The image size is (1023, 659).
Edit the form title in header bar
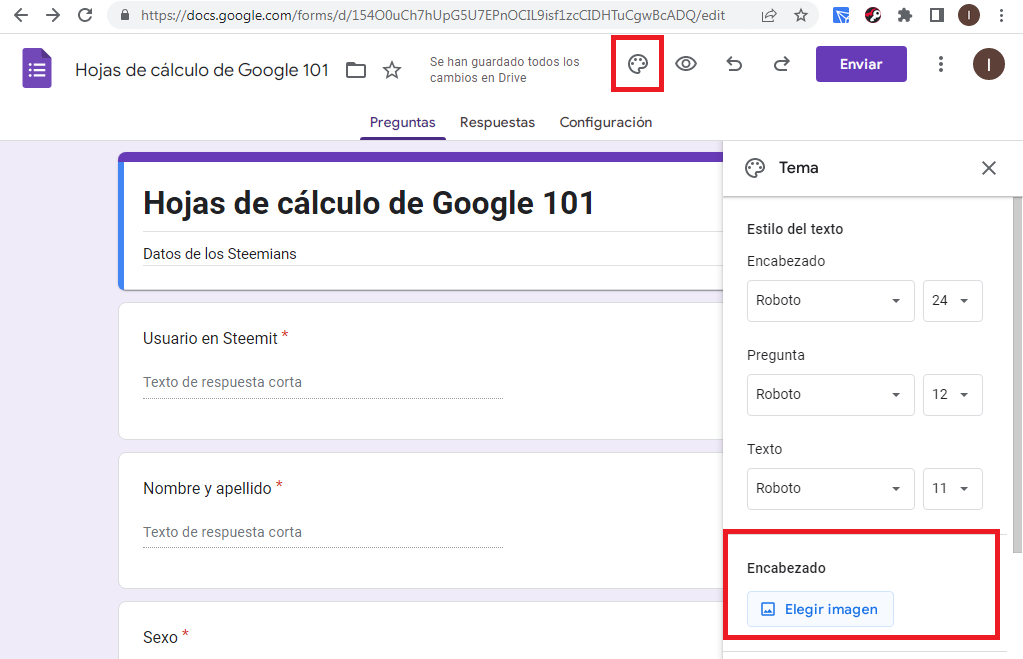[202, 70]
